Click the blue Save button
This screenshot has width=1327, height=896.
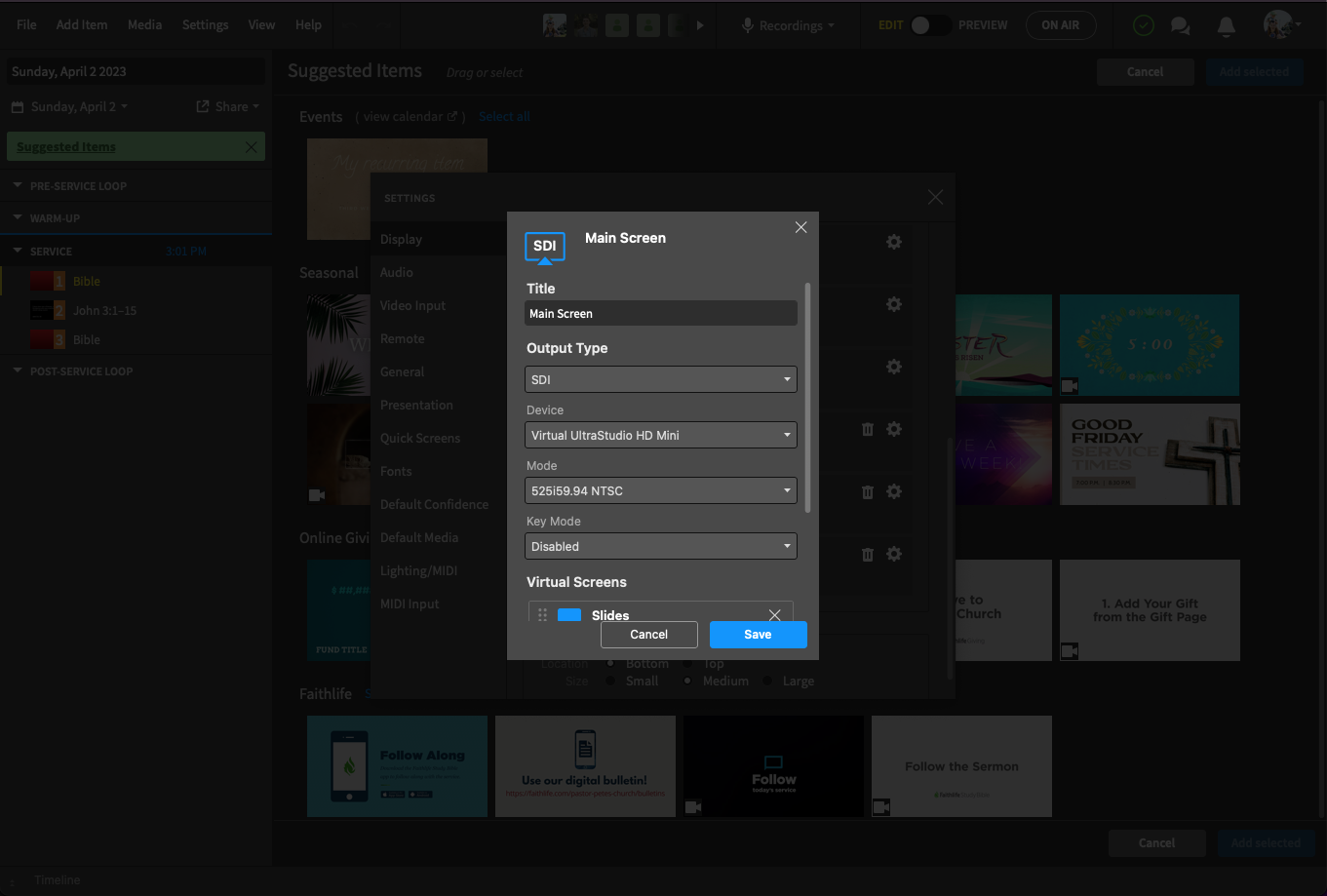[759, 634]
